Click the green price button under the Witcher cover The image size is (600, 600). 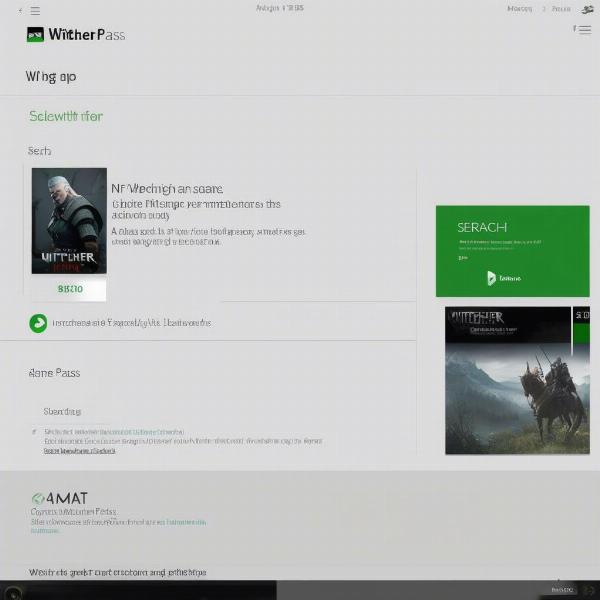69,289
